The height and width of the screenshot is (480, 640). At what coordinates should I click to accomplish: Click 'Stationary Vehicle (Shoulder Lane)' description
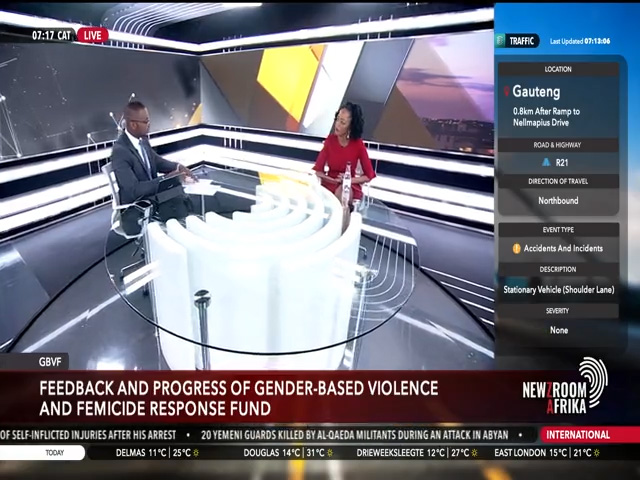[x=558, y=290]
